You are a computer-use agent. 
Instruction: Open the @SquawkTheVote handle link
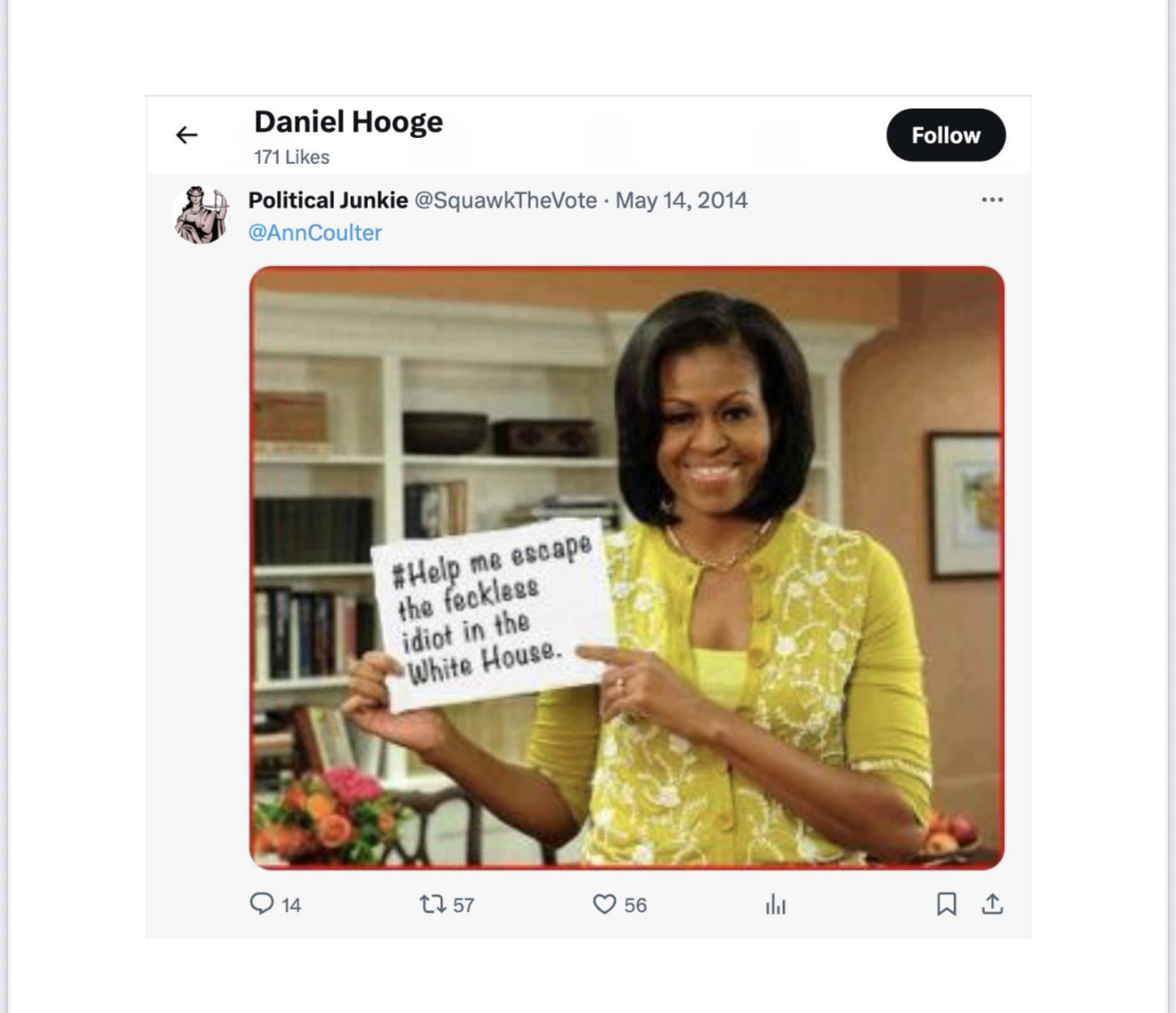[505, 200]
